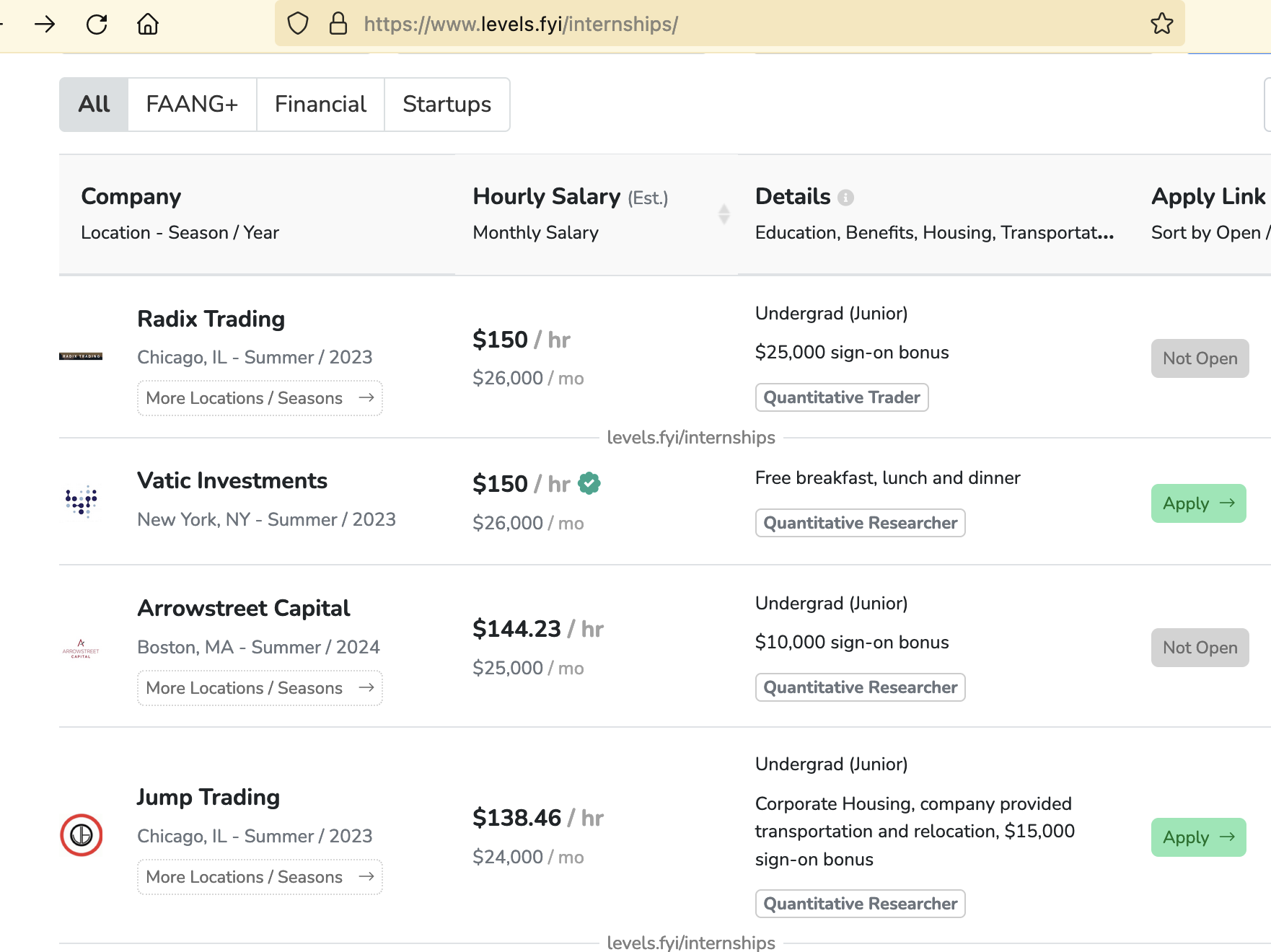Click the forward navigation arrow

45,25
